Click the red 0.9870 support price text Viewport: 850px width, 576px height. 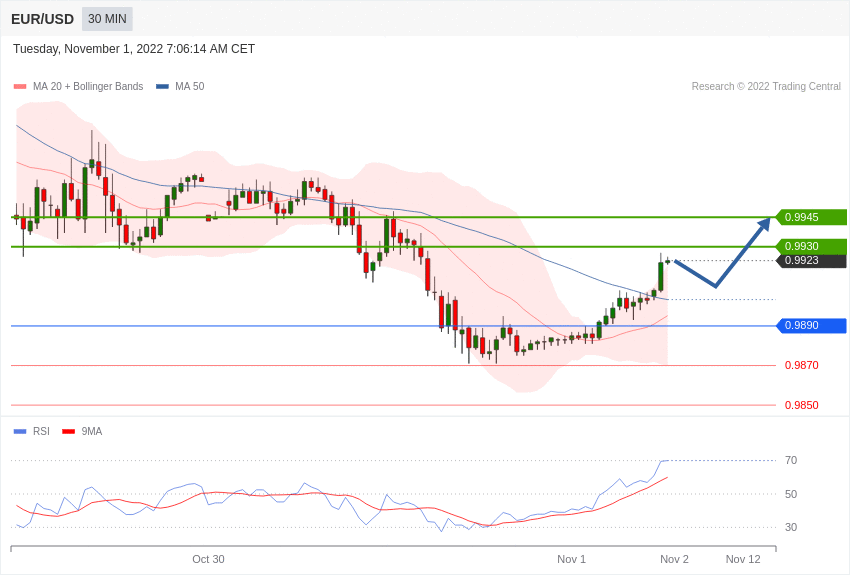click(802, 365)
